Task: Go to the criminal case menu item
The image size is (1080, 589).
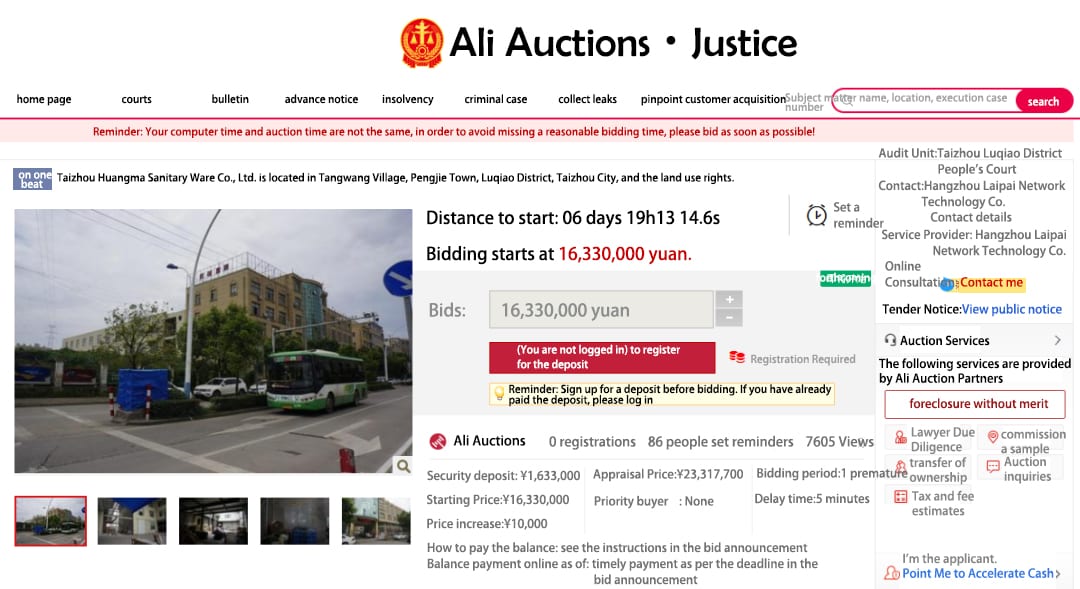Action: (495, 99)
